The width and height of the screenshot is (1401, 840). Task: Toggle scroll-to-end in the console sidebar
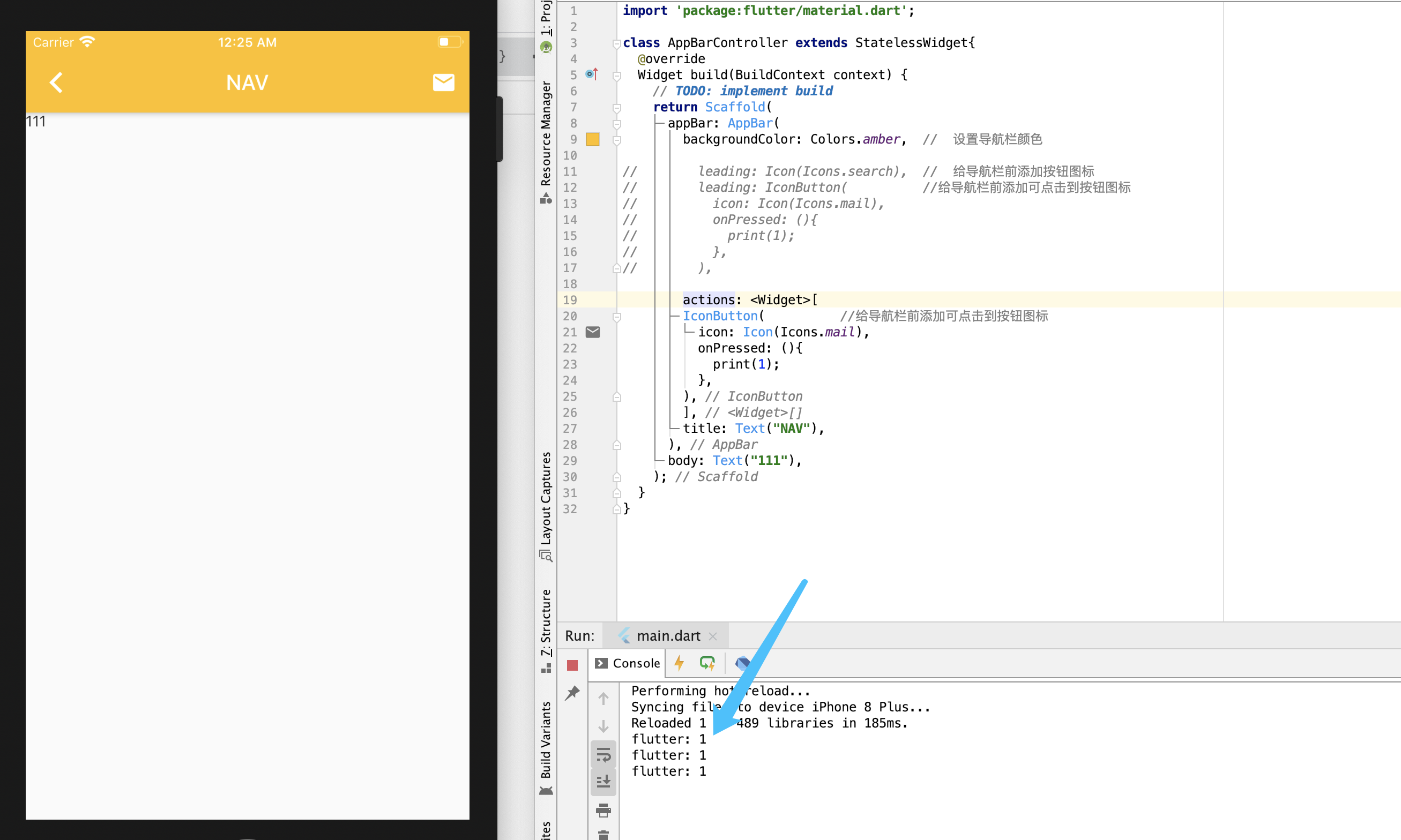[x=603, y=782]
